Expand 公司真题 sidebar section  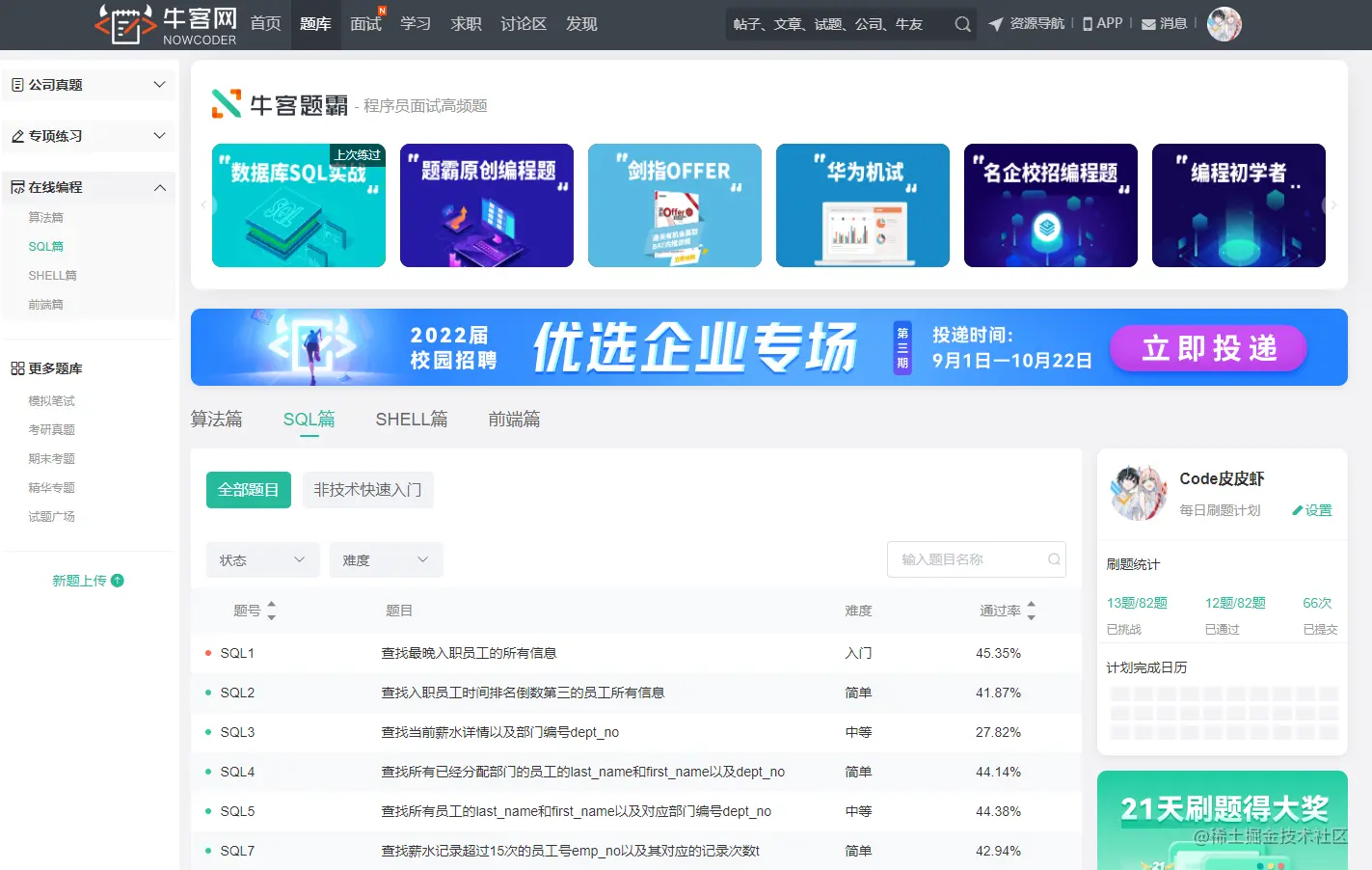click(x=89, y=85)
